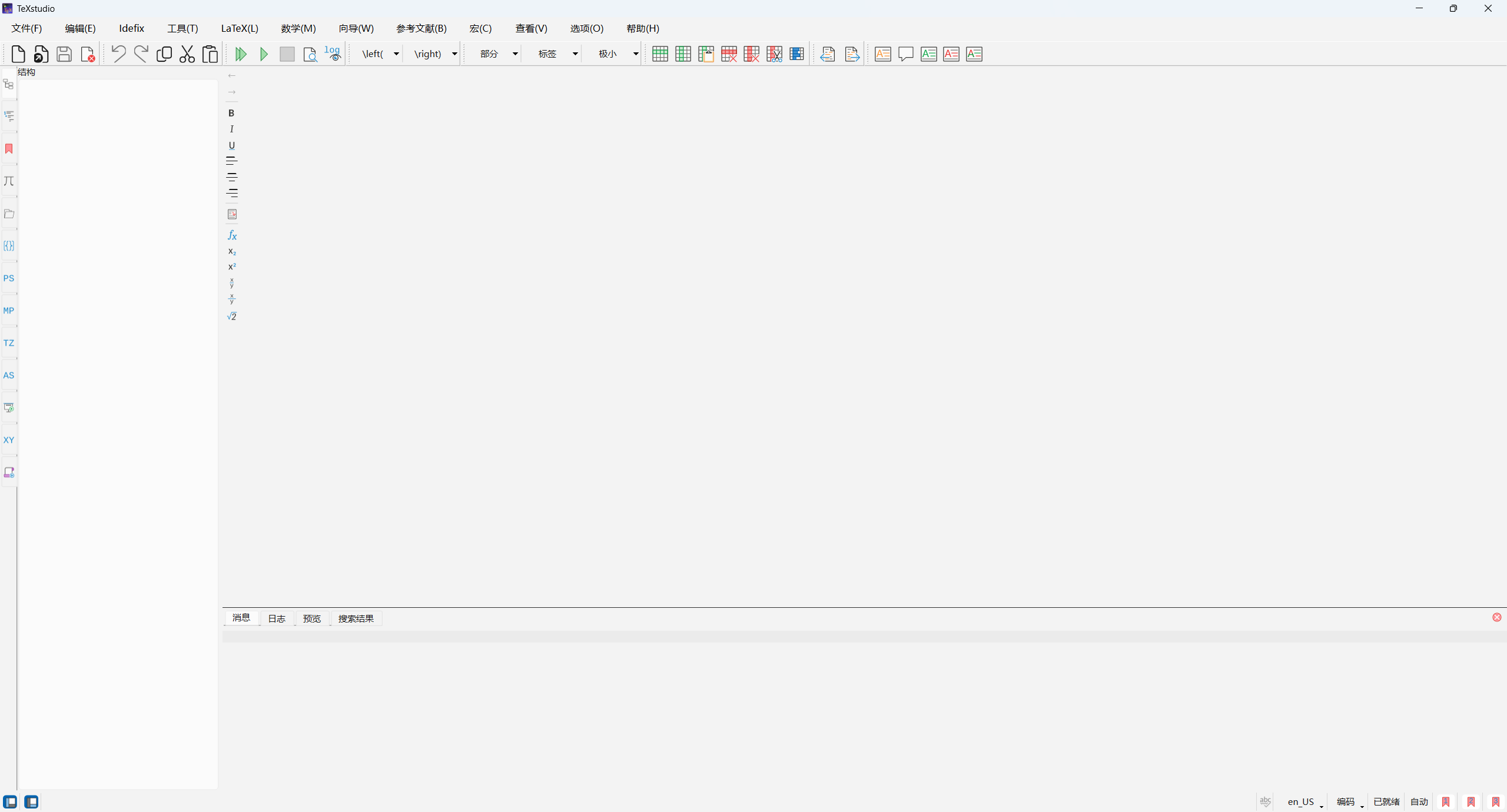Image resolution: width=1507 pixels, height=812 pixels.
Task: Open the View PDF magnifier icon
Action: tap(310, 54)
